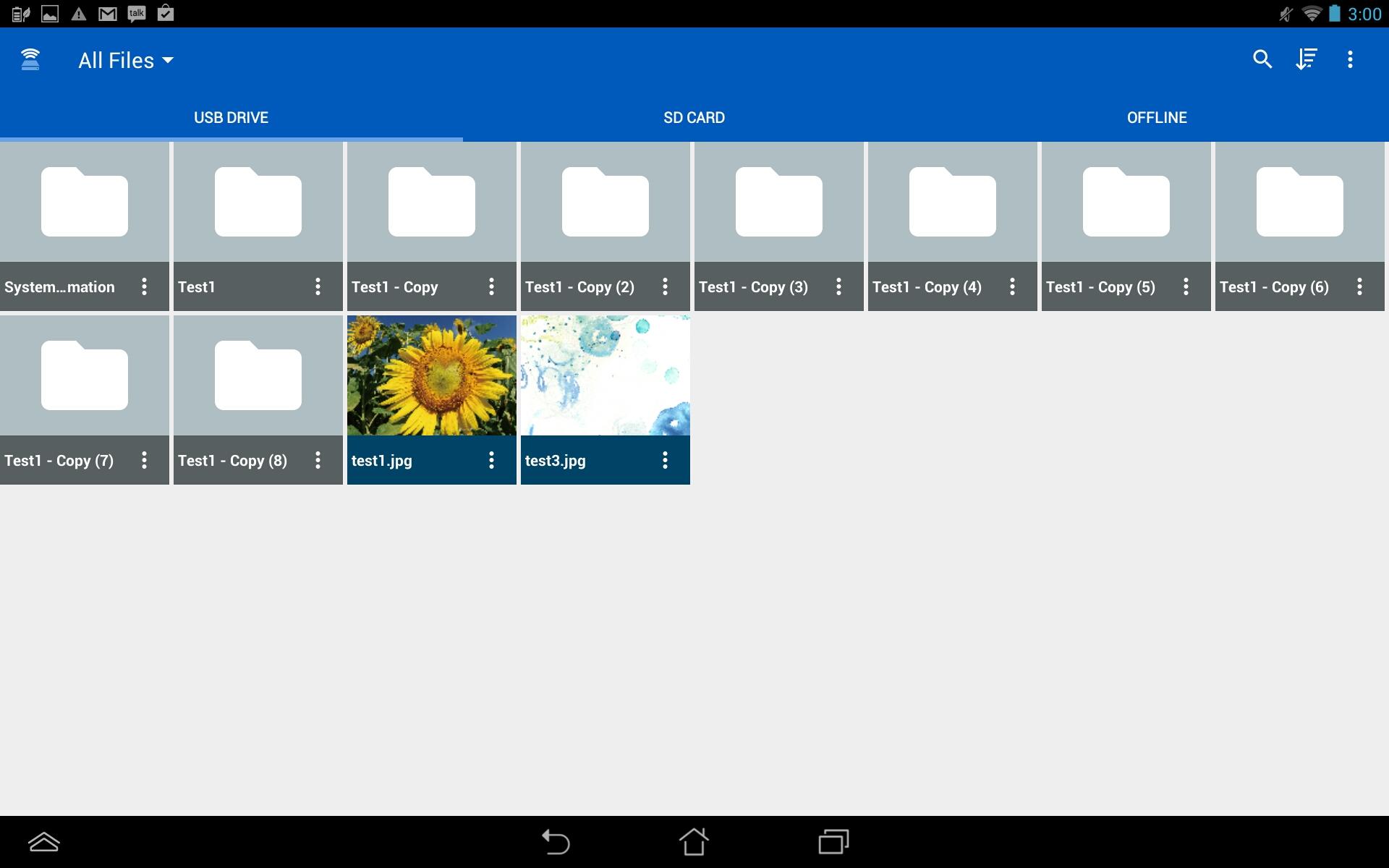Open the Test1 - Copy (3) folder

tap(779, 203)
